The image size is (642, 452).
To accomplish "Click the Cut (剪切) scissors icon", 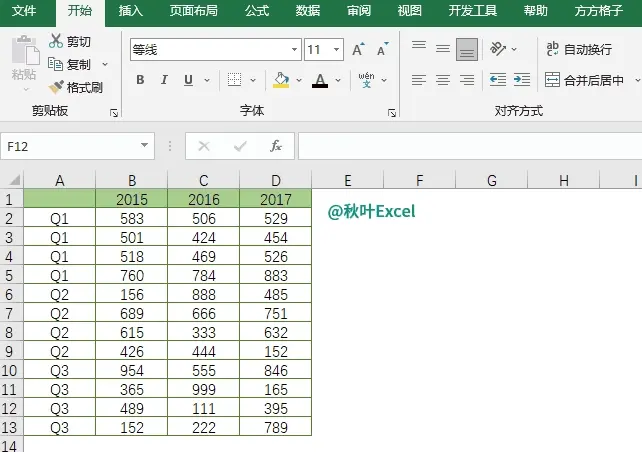I will (x=56, y=41).
